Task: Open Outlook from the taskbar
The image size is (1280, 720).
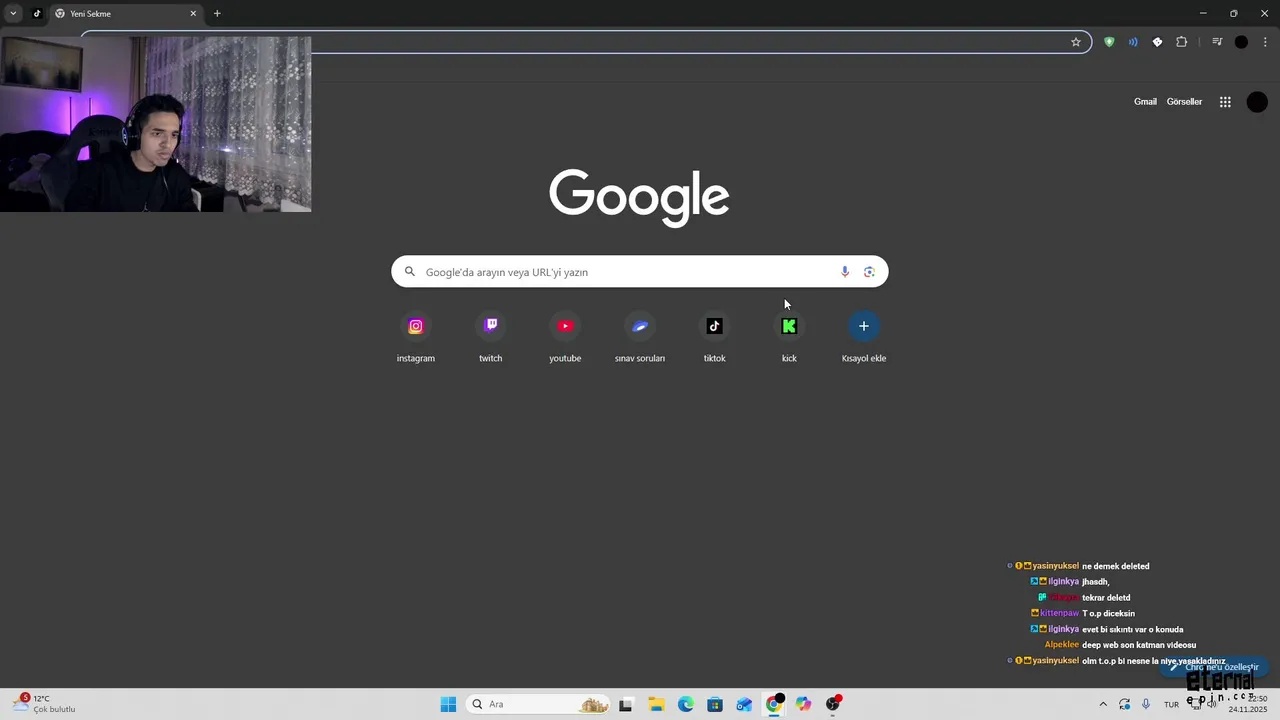Action: point(744,704)
